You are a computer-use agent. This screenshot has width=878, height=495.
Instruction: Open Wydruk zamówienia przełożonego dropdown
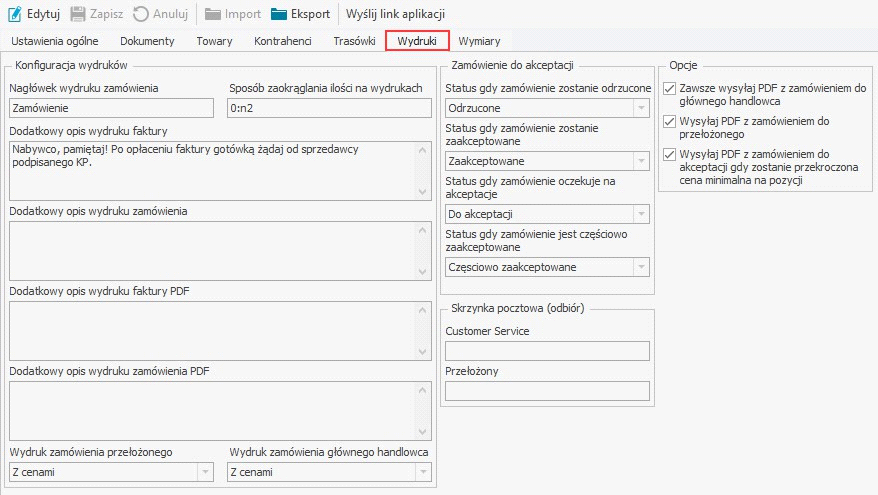coord(206,472)
